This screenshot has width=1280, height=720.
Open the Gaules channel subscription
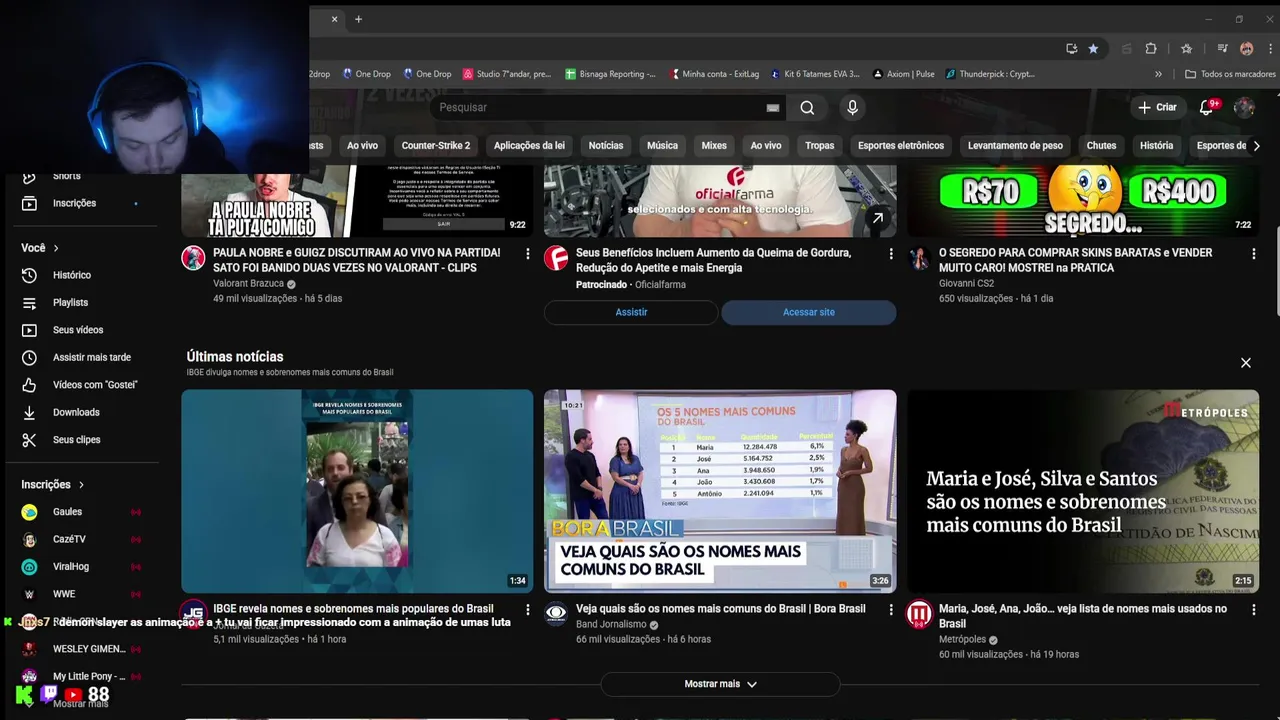click(x=80, y=512)
